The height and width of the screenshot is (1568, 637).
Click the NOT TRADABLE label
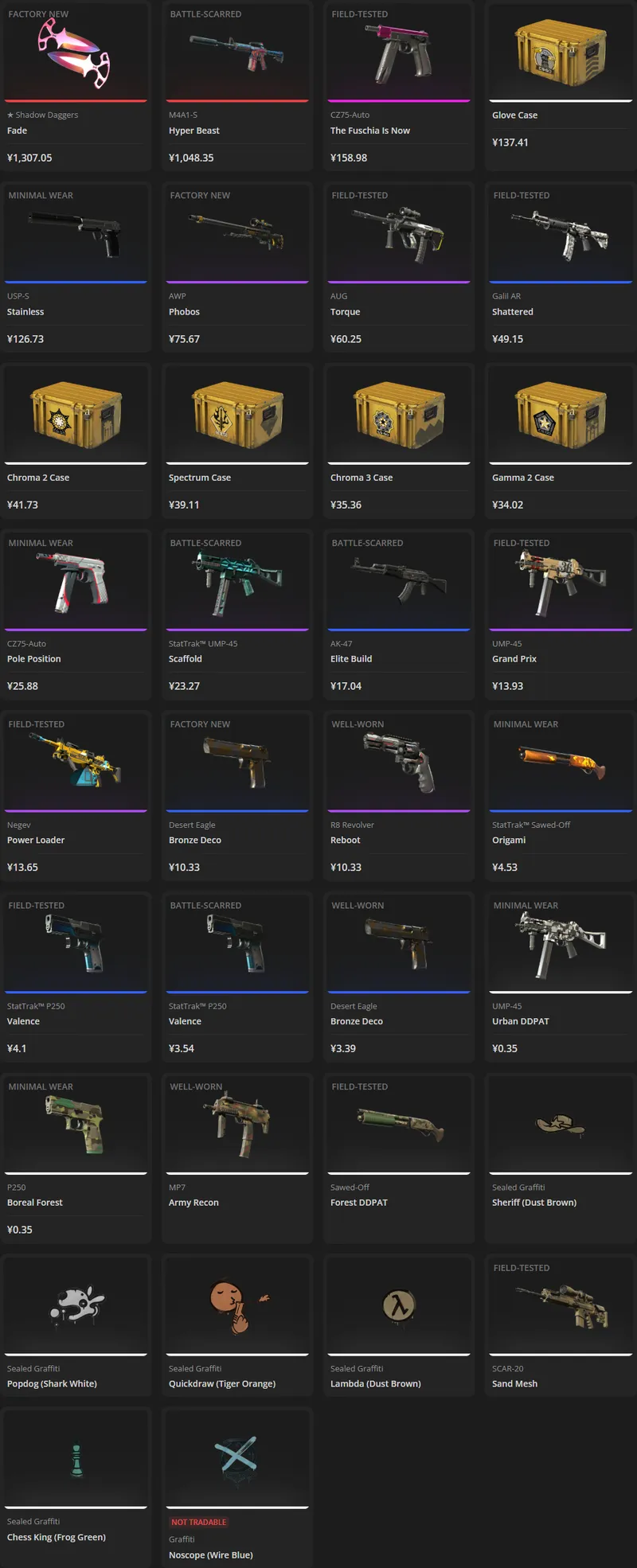[x=199, y=1522]
